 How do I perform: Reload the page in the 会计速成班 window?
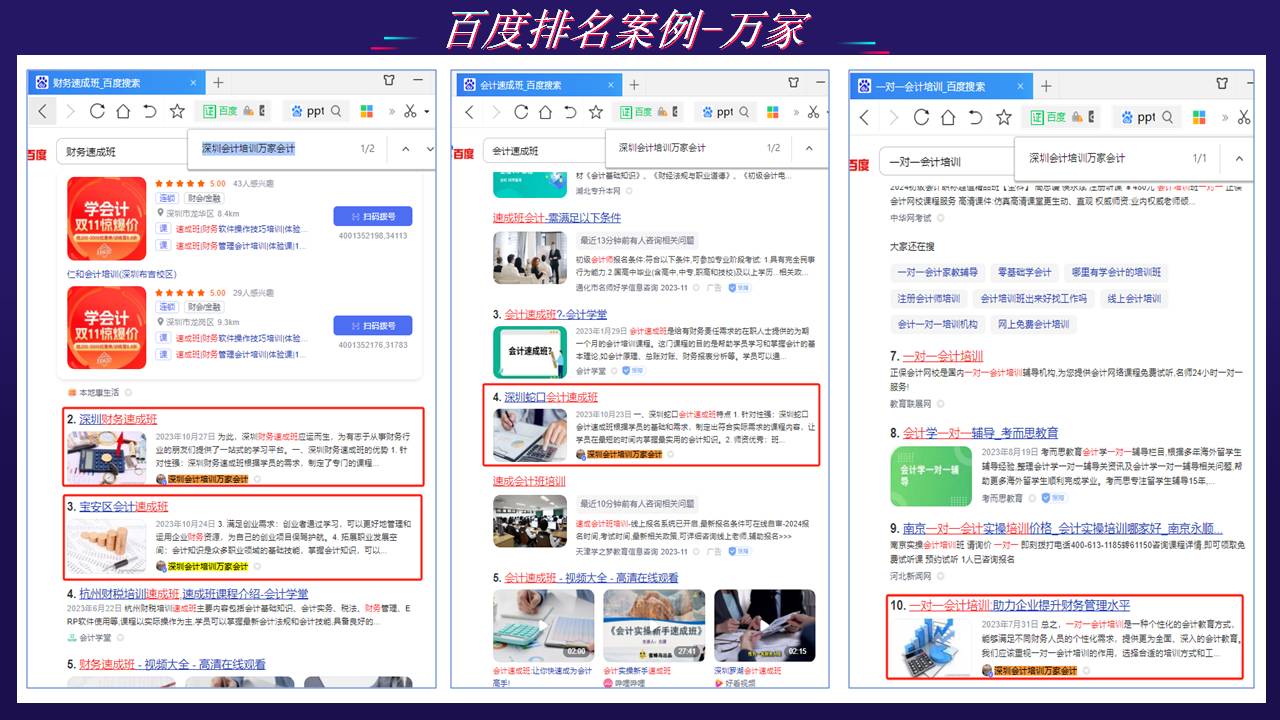[x=521, y=112]
